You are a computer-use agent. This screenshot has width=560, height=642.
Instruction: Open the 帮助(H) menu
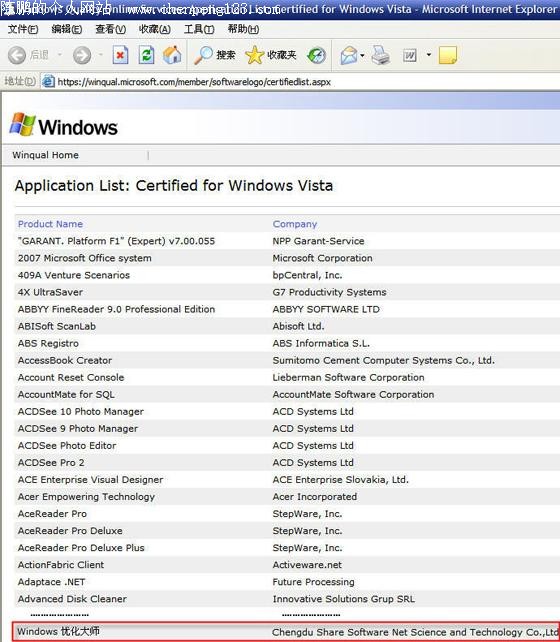tap(243, 29)
